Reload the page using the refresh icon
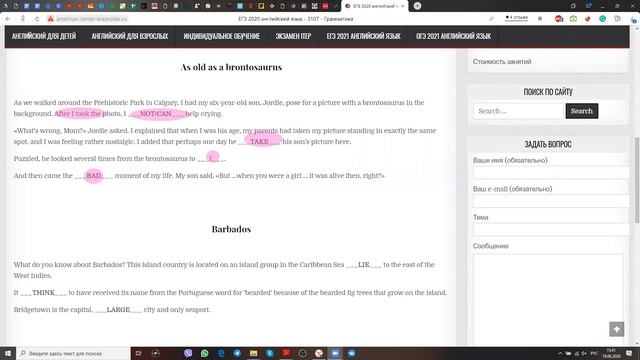 tap(37, 19)
